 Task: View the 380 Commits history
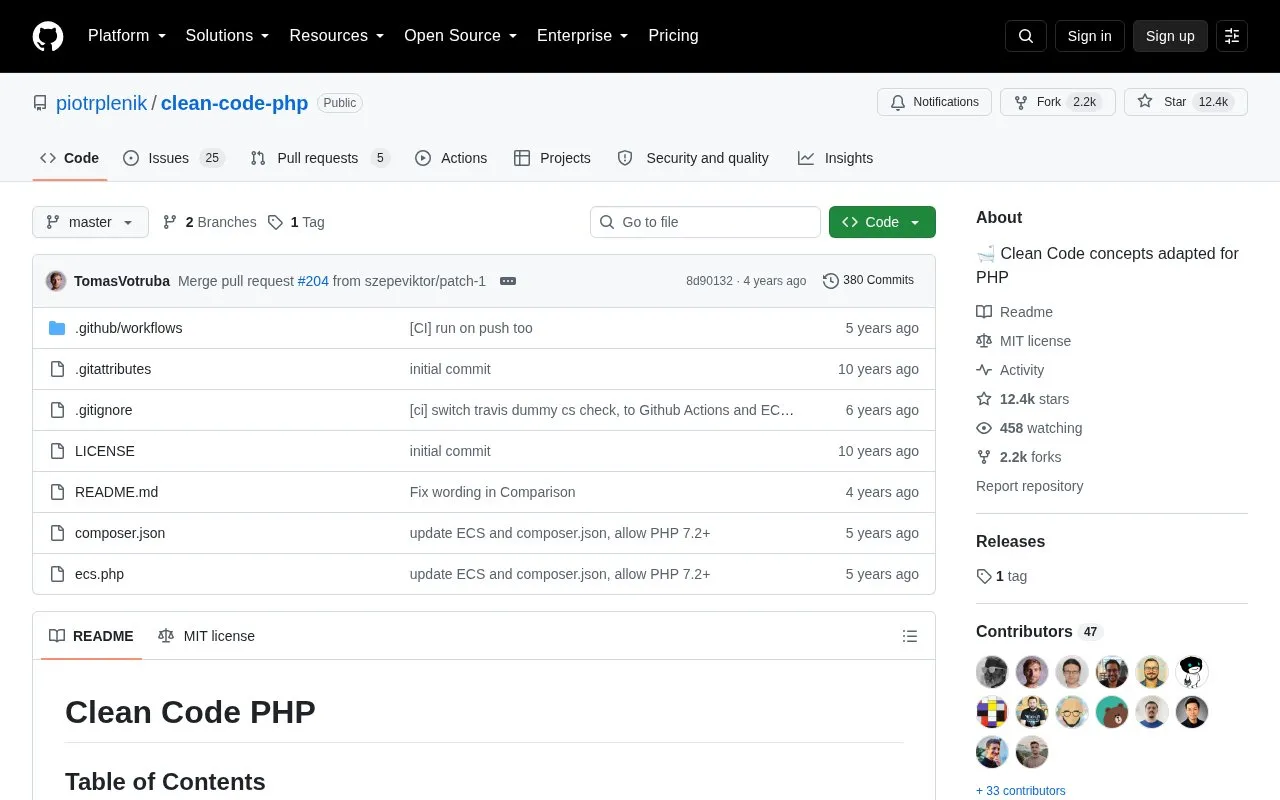point(868,281)
